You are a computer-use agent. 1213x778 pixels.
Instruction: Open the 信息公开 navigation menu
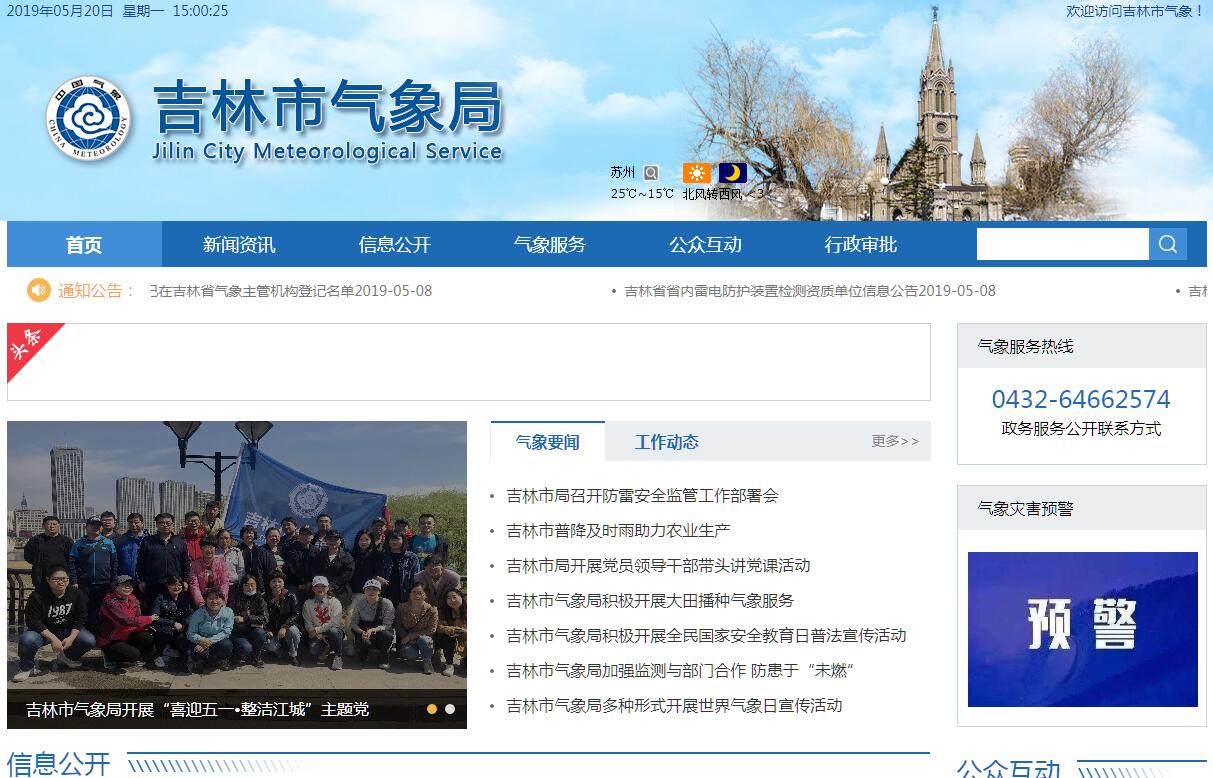coord(394,245)
